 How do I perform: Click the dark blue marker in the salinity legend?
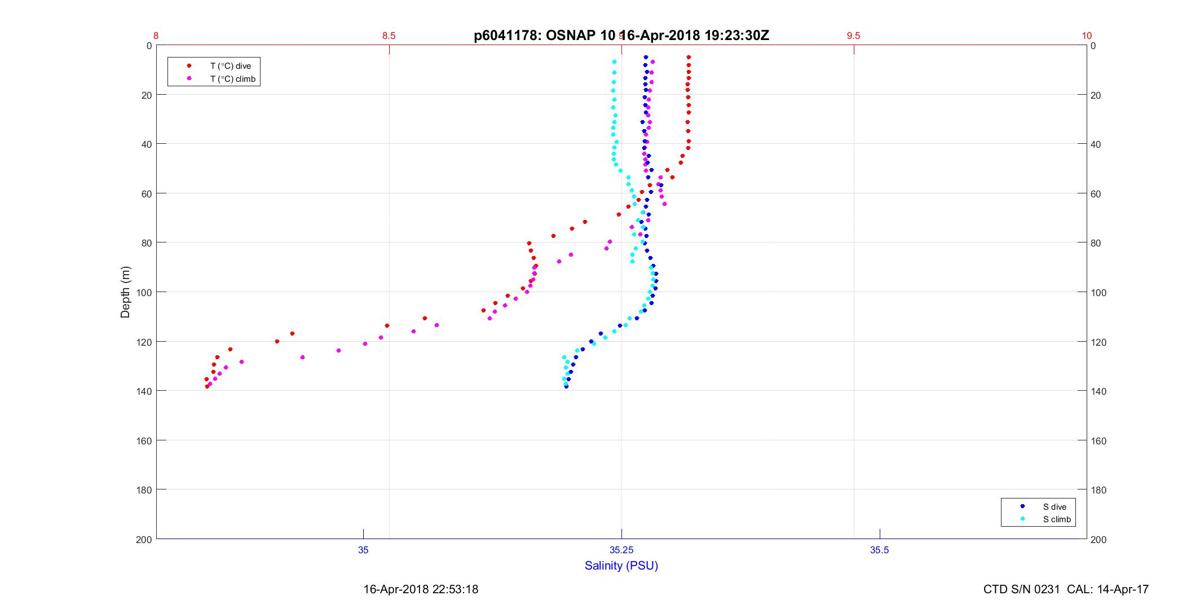pyautogui.click(x=1022, y=507)
